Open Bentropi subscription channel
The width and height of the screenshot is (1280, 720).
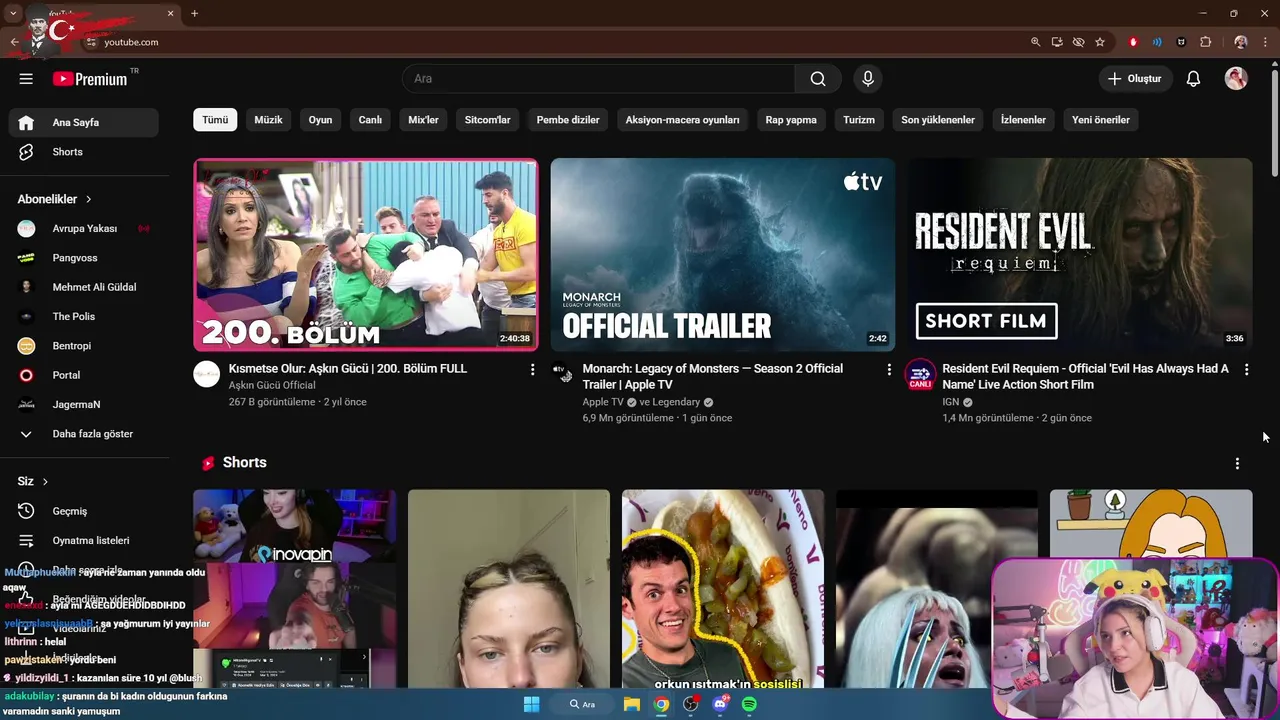84,346
